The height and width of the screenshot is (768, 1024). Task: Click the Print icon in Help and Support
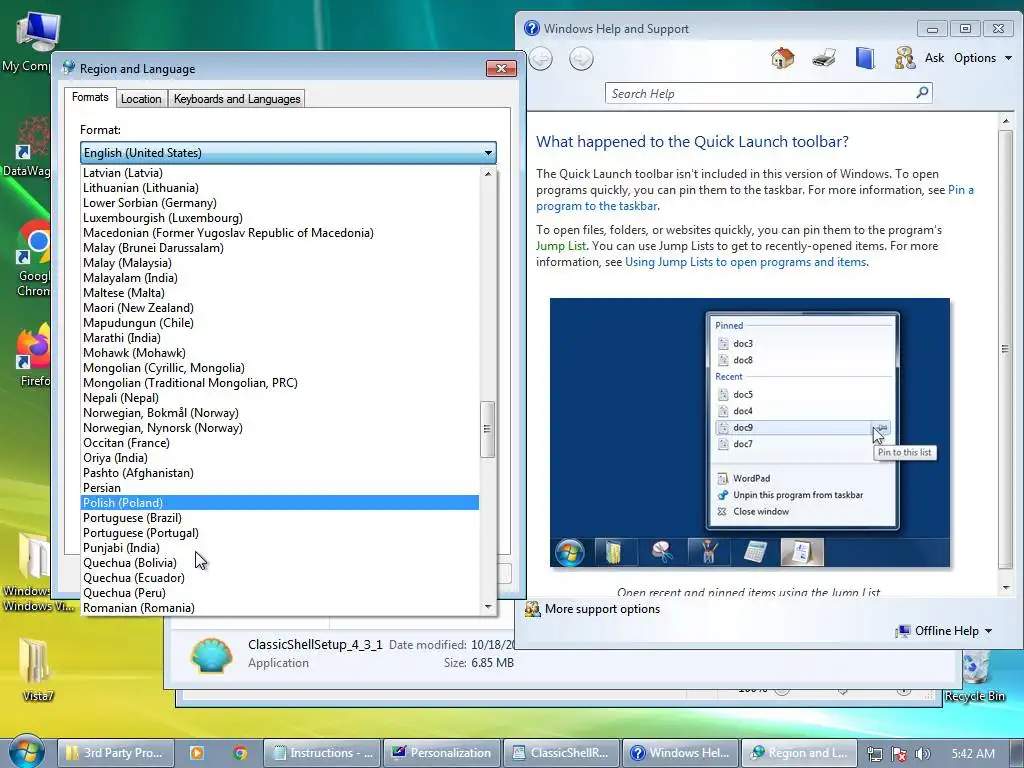[824, 58]
